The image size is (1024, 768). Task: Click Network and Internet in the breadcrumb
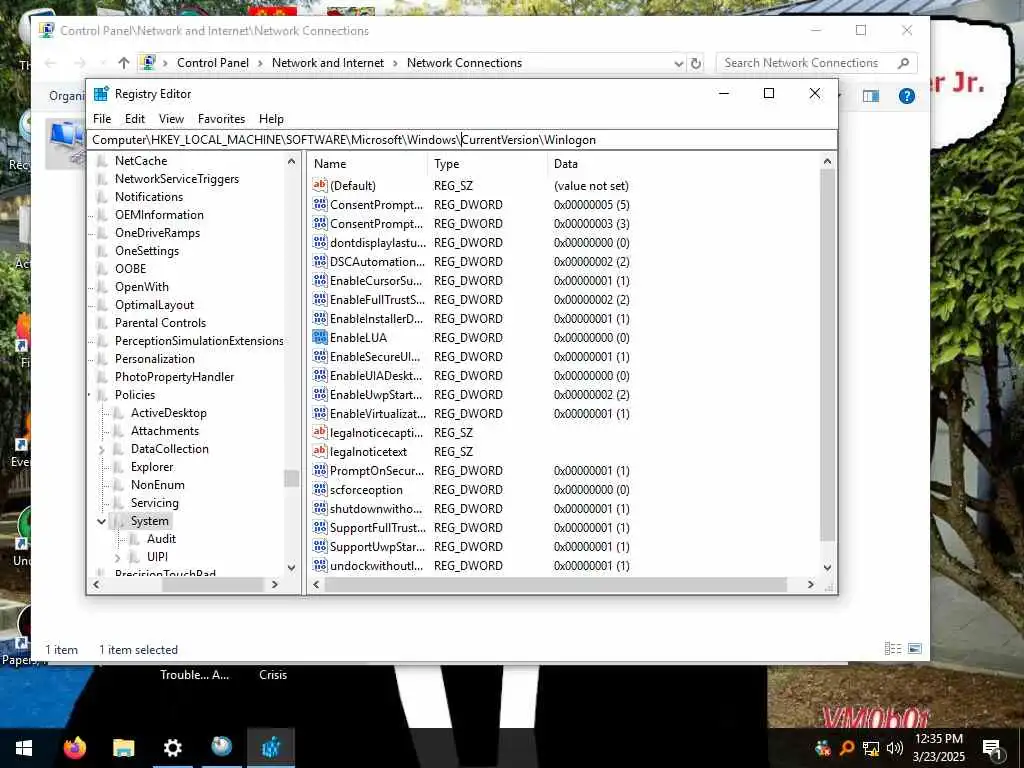[328, 63]
